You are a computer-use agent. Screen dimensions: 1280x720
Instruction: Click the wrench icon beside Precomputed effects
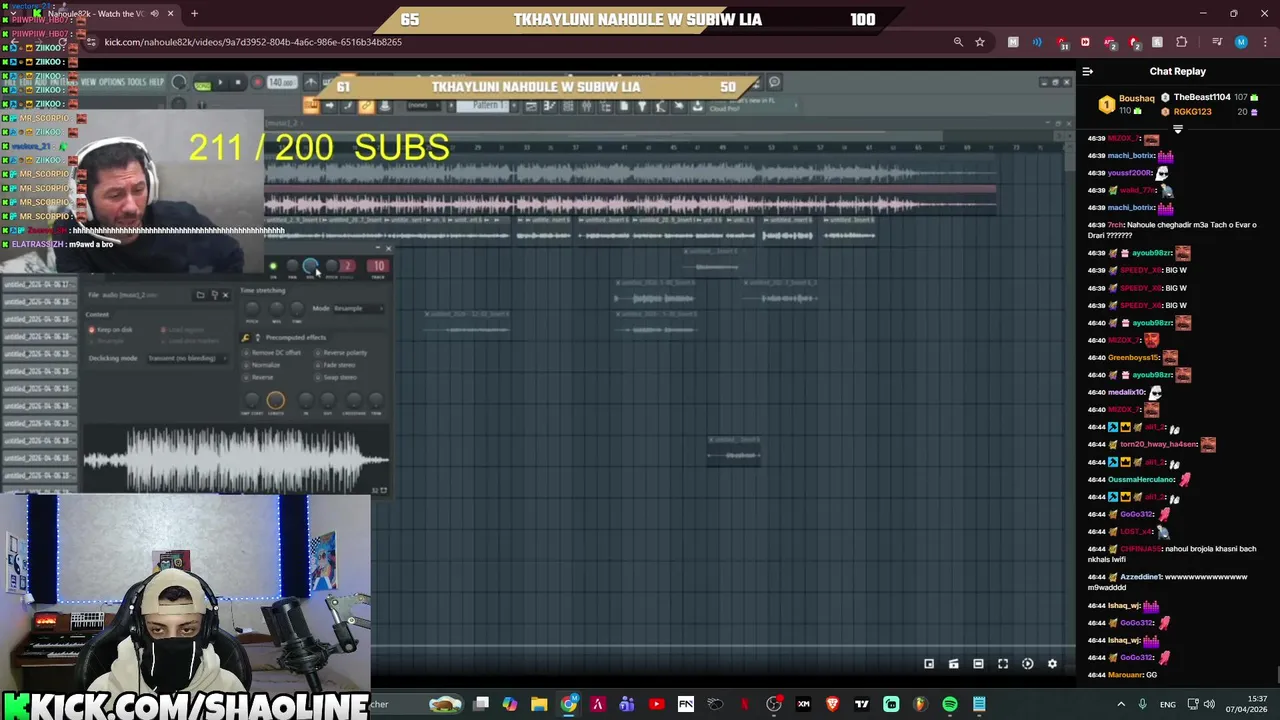(246, 337)
